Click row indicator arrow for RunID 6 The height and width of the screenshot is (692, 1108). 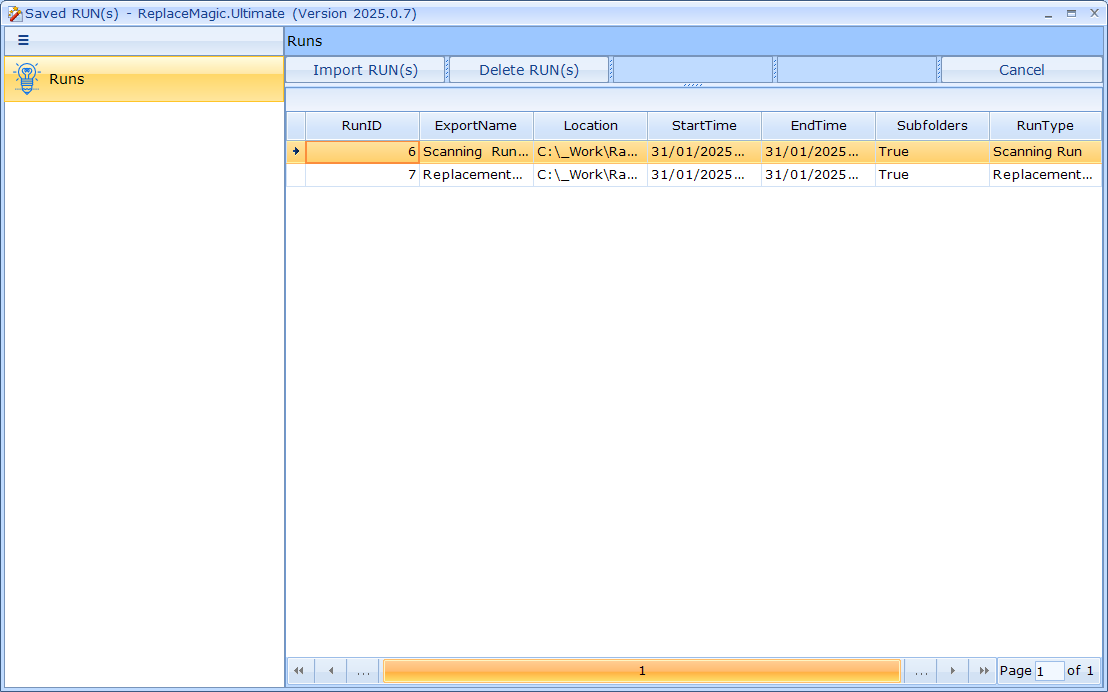295,152
